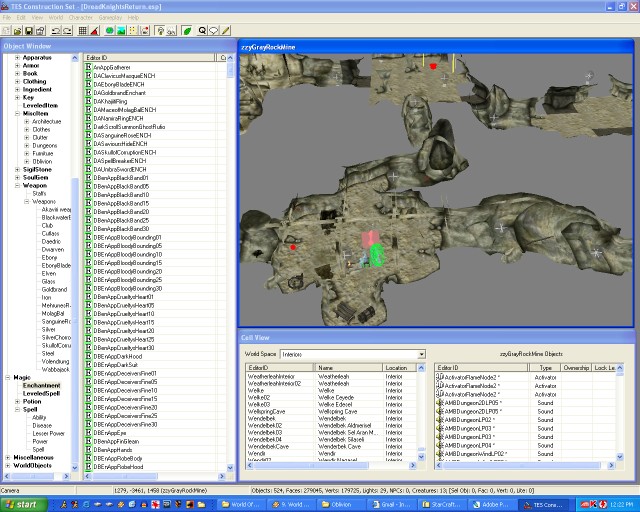The height and width of the screenshot is (512, 640).
Task: Select DAKhajiitRing in the object list
Action: coord(110,101)
